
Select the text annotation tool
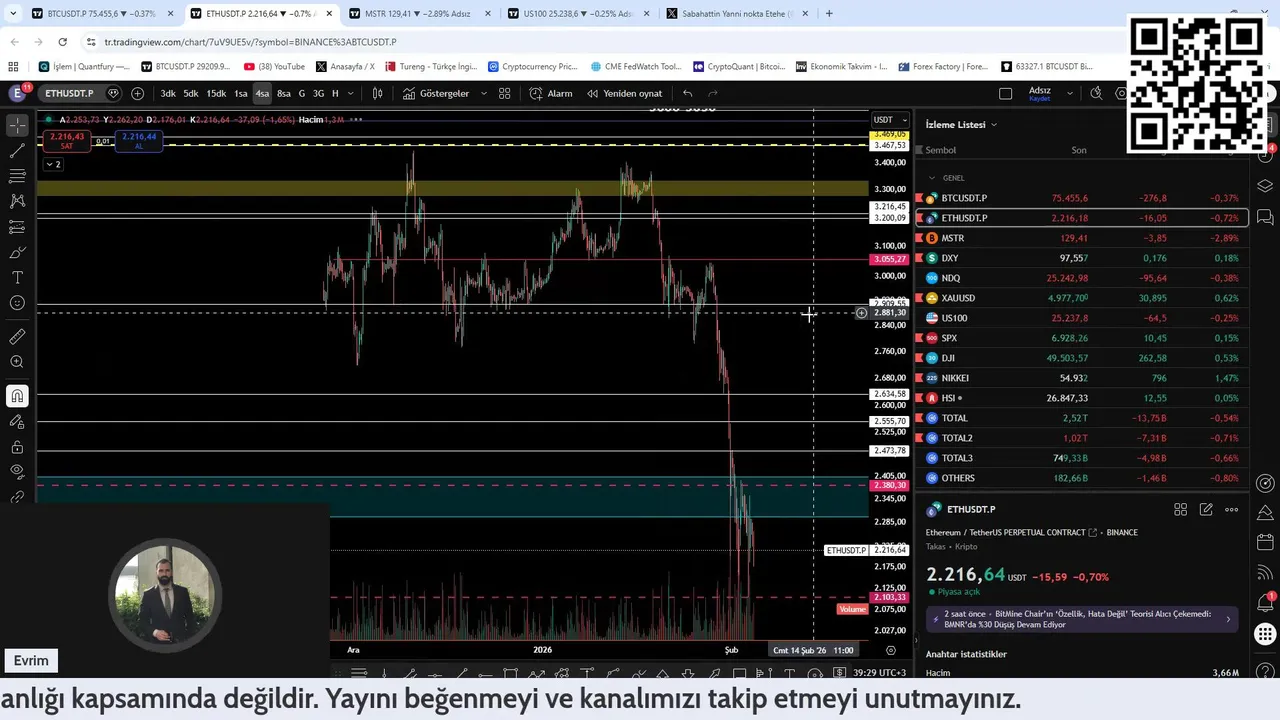[x=17, y=277]
